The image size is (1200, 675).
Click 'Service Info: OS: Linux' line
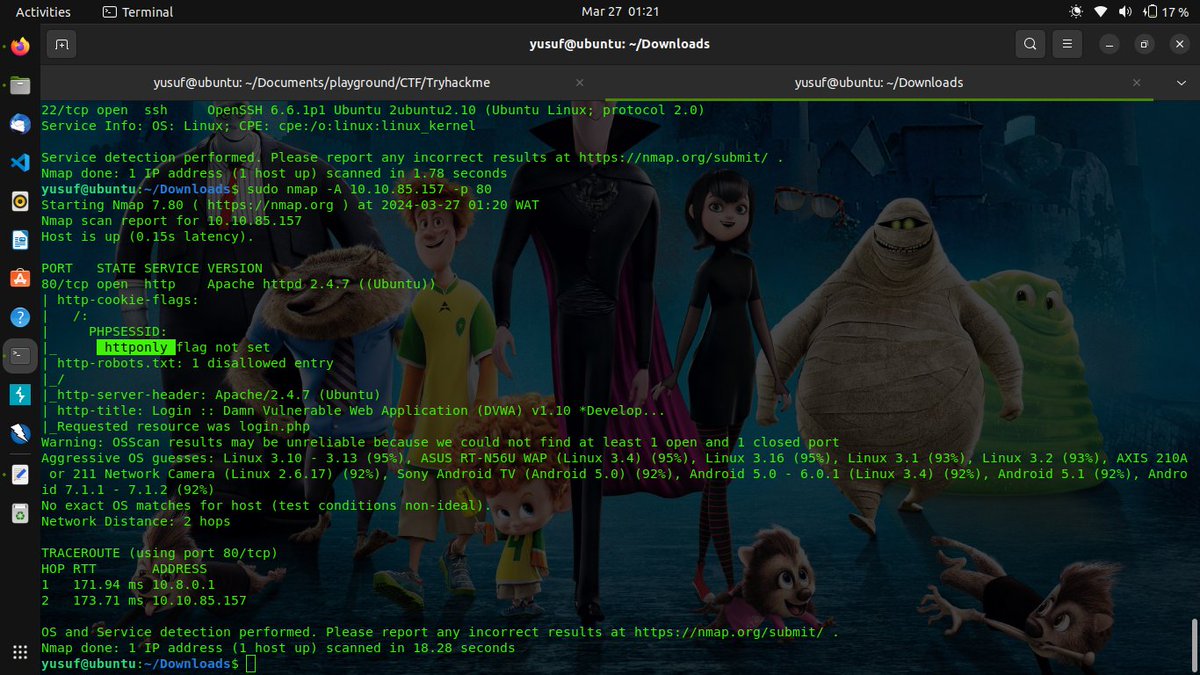[x=258, y=126]
